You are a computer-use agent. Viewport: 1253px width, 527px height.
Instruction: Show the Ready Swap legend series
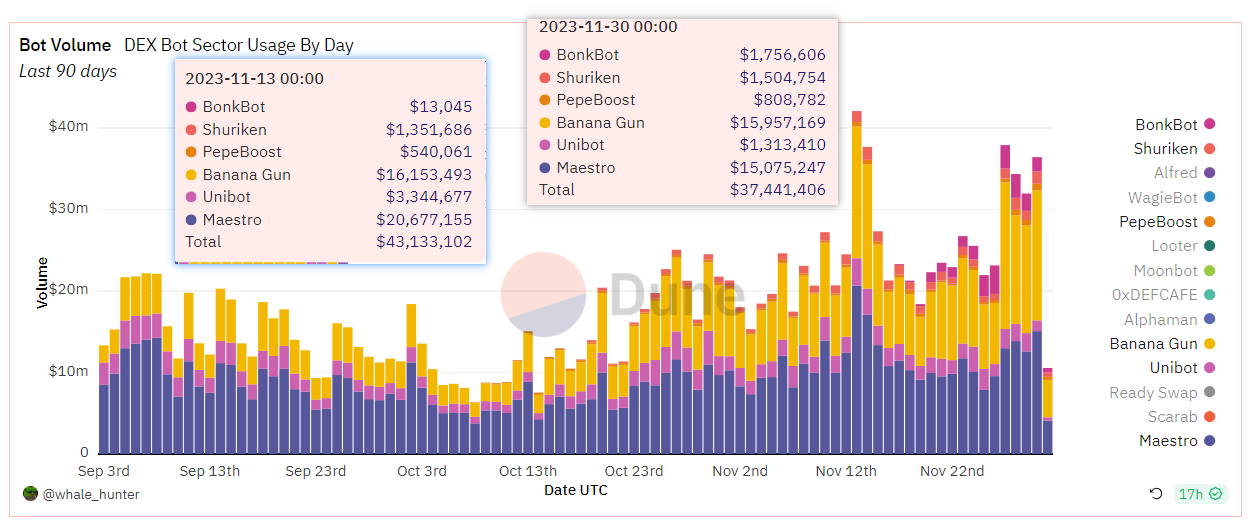[x=1153, y=393]
